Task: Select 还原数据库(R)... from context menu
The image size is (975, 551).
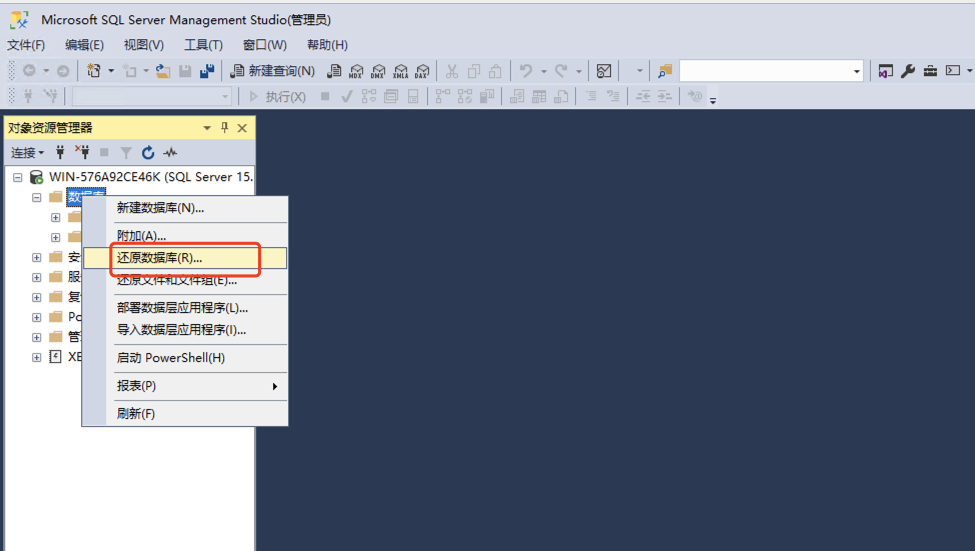Action: point(160,258)
